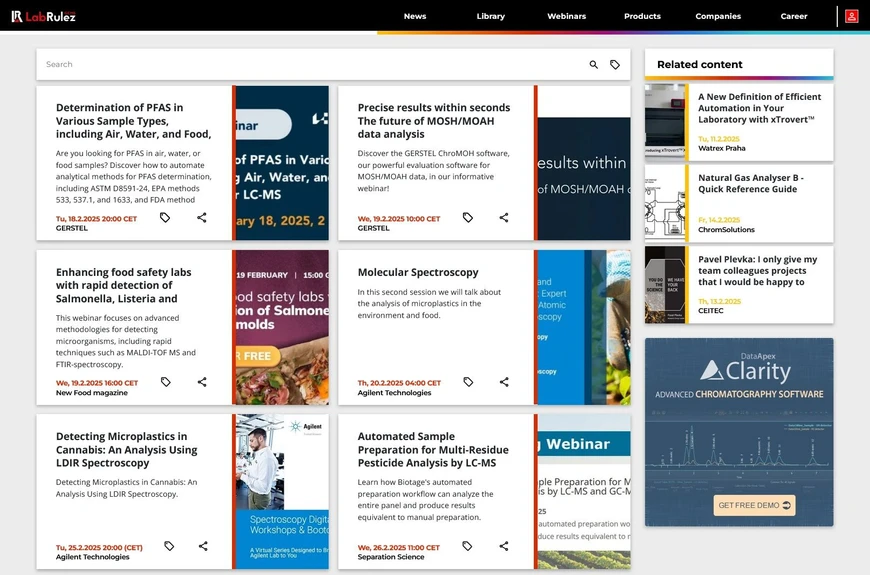
Task: Click the search magnifier icon
Action: [594, 64]
